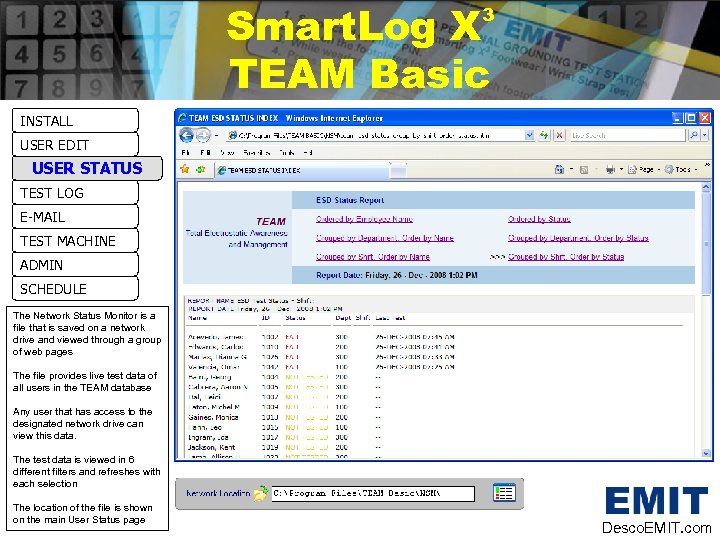The width and height of the screenshot is (720, 540).
Task: Open Grouped by Shift, Order by Status link
Action: [566, 257]
